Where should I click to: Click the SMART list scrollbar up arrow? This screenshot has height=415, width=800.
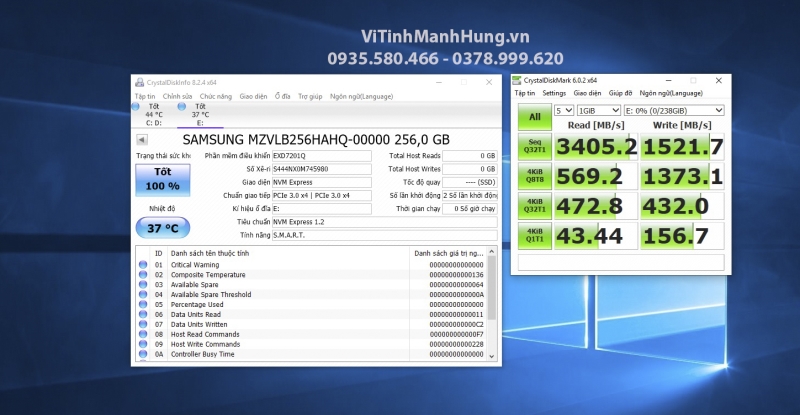click(x=492, y=252)
